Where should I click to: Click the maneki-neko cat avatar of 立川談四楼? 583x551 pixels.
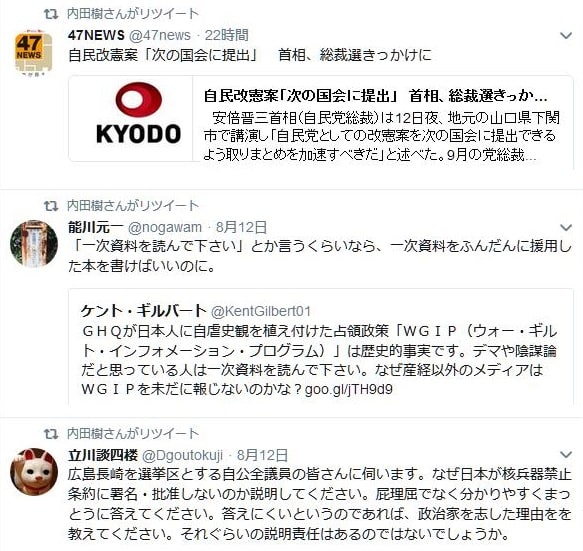coord(34,472)
